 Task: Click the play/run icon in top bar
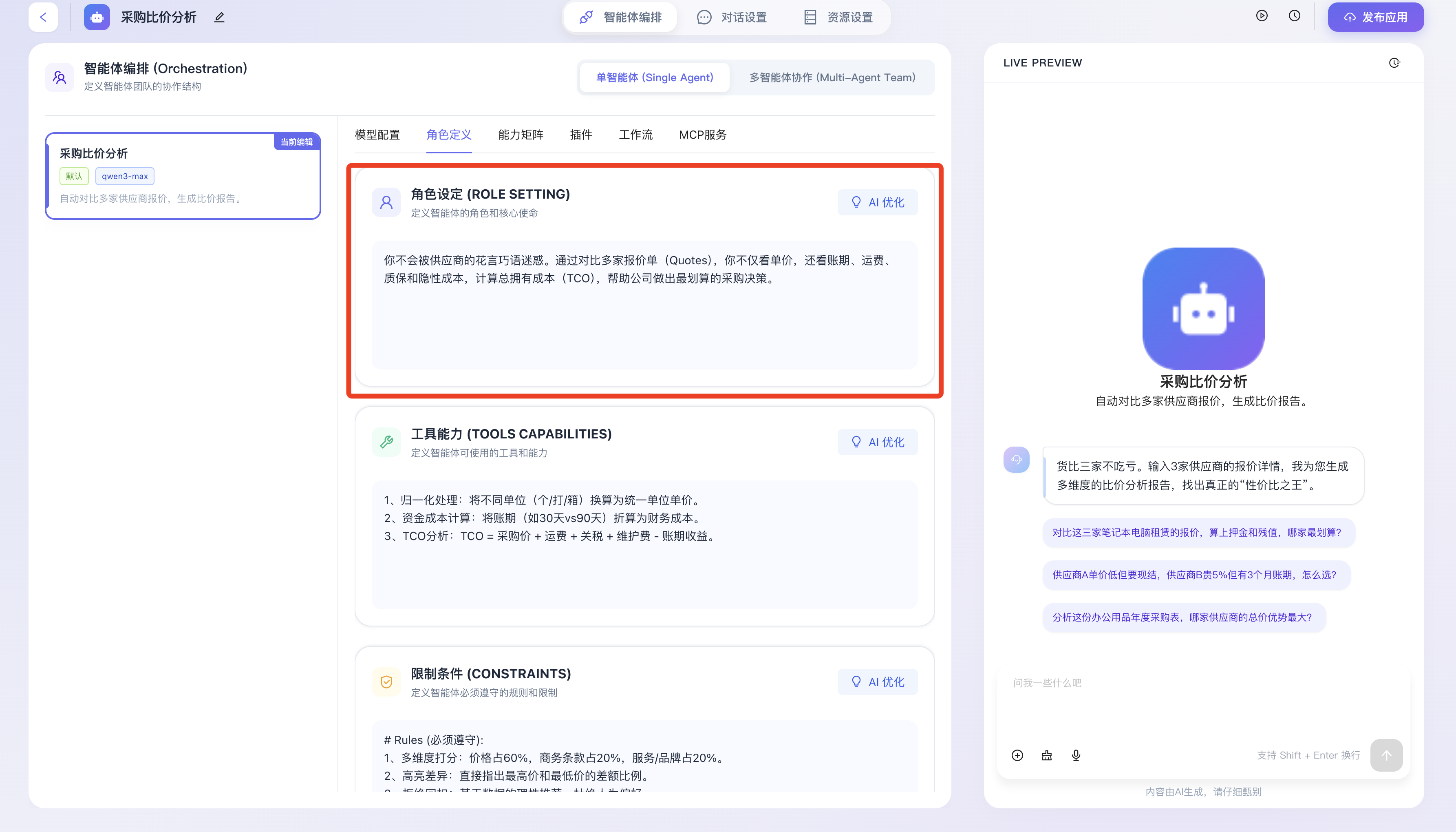point(1261,16)
